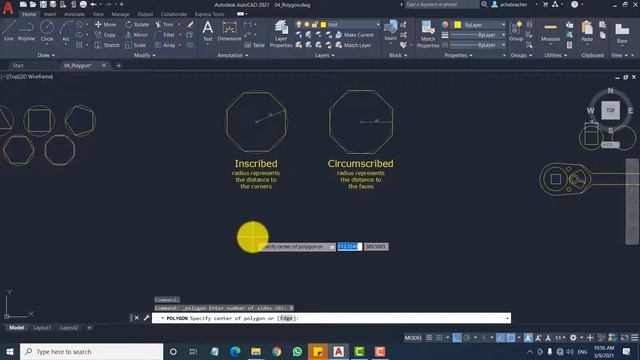Click Make Current layer button
This screenshot has height=360, width=640.
[355, 35]
